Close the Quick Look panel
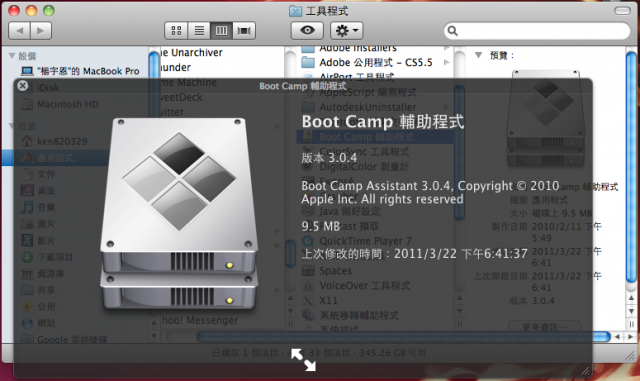This screenshot has width=640, height=381. [23, 85]
